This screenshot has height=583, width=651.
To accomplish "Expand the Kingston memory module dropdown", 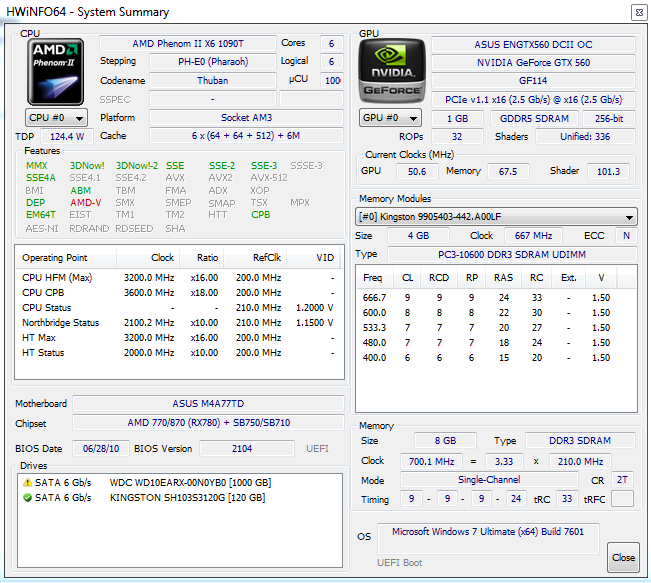I will tap(496, 217).
